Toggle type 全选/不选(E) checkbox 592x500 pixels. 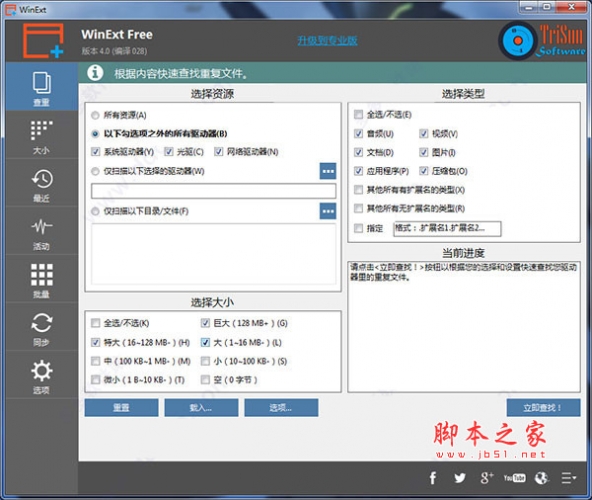coord(358,114)
